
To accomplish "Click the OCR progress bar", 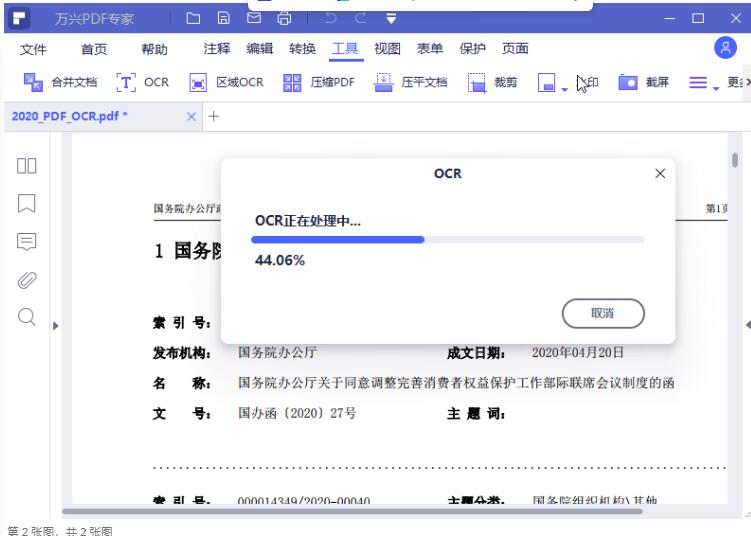I will coord(448,239).
